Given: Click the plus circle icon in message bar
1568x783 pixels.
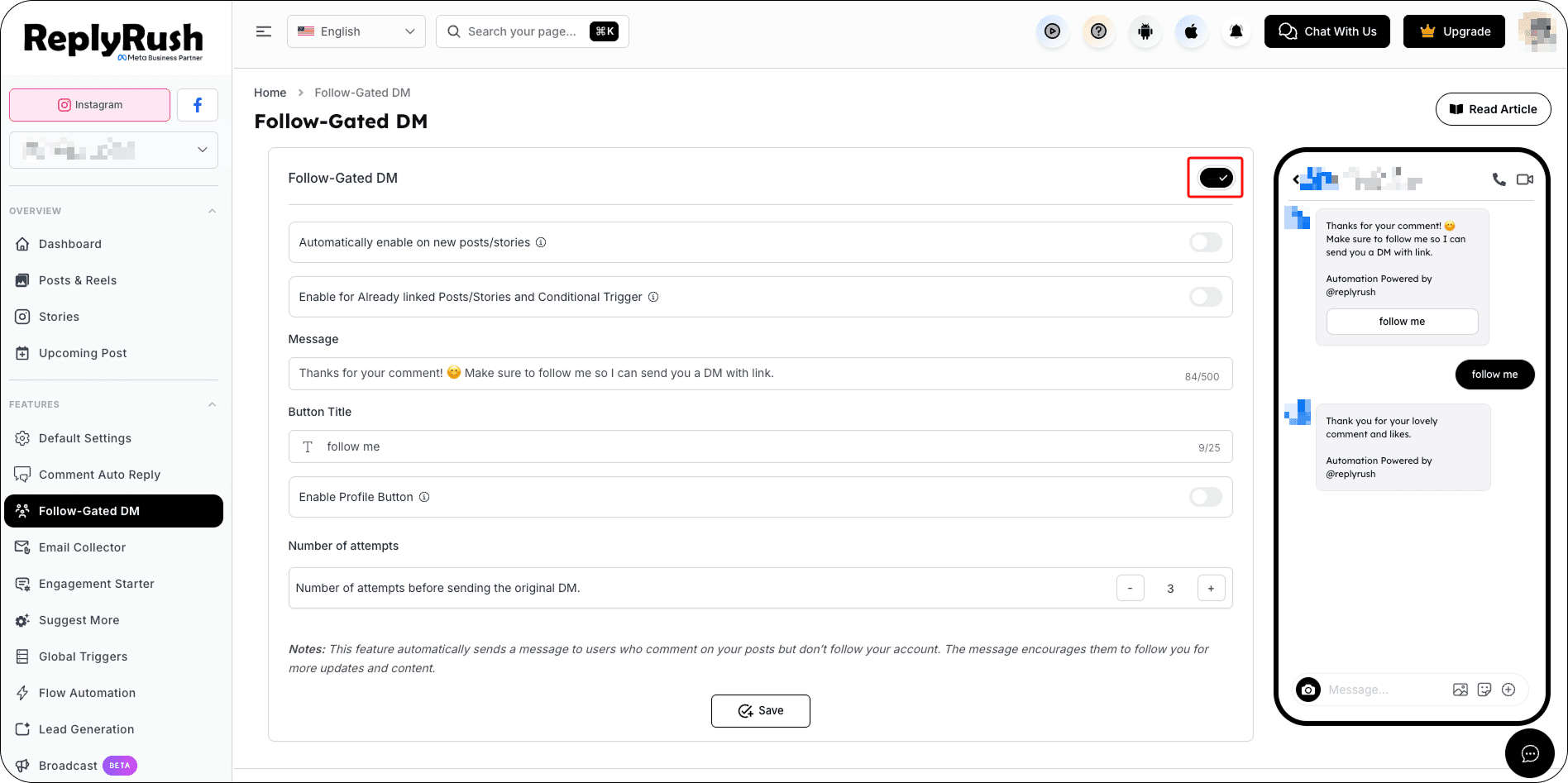Looking at the screenshot, I should pyautogui.click(x=1508, y=690).
